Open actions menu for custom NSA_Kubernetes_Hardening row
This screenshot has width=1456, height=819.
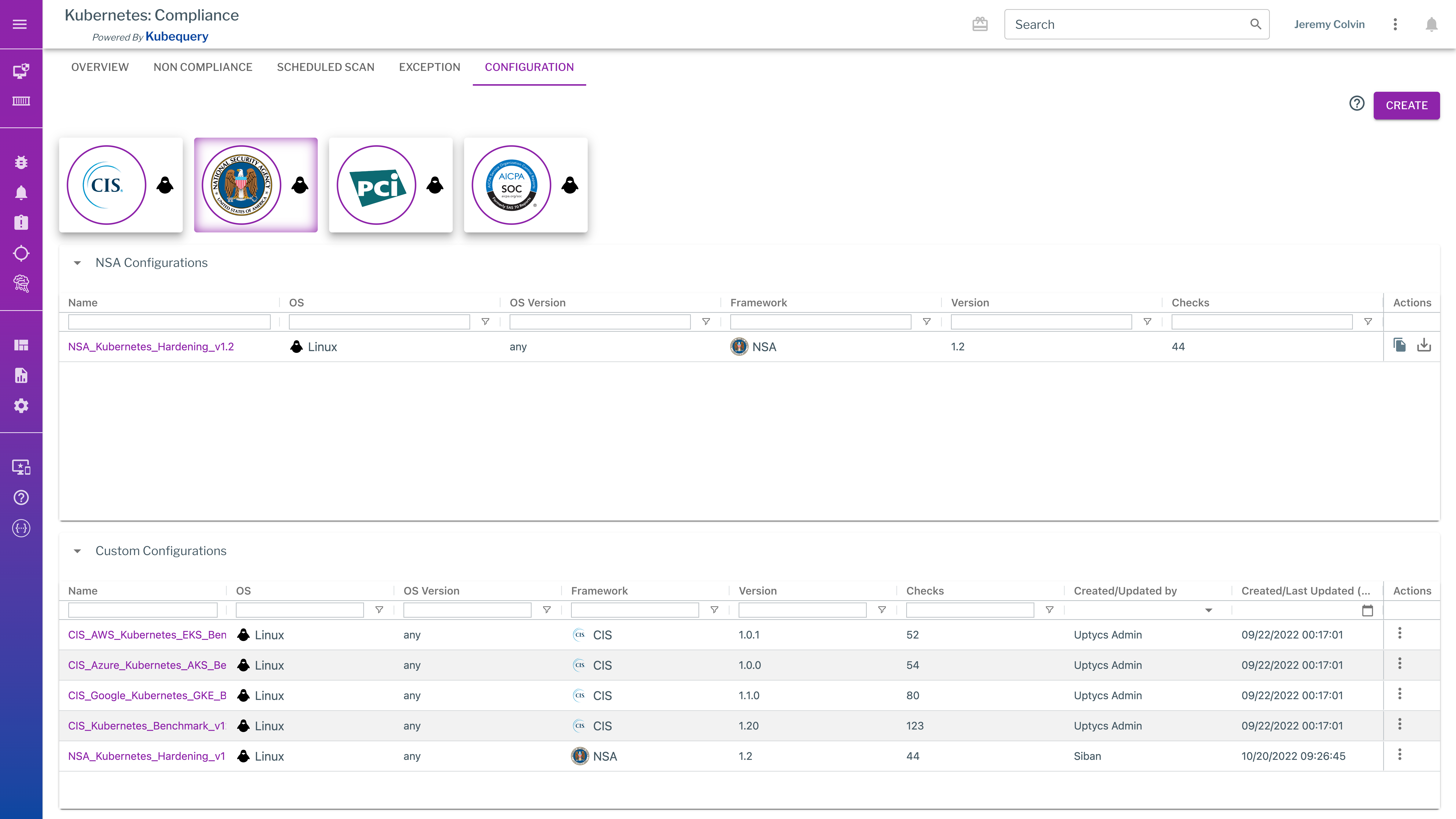point(1400,755)
